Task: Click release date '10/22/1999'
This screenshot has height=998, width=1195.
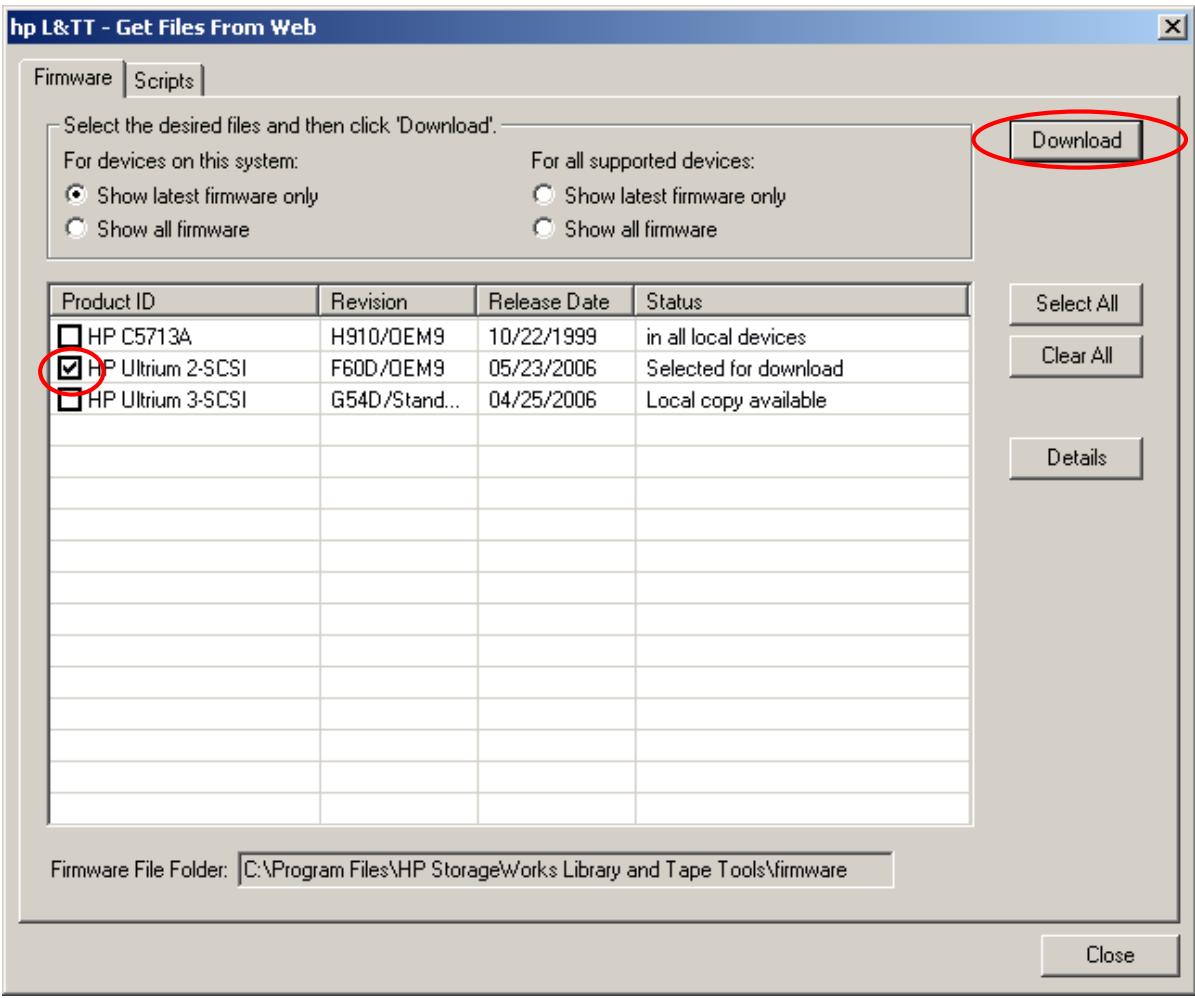Action: [542, 336]
